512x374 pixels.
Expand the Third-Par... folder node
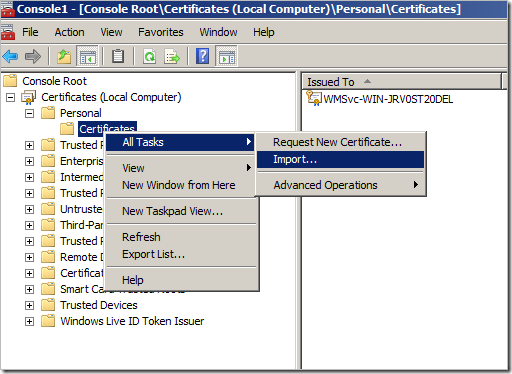29,226
